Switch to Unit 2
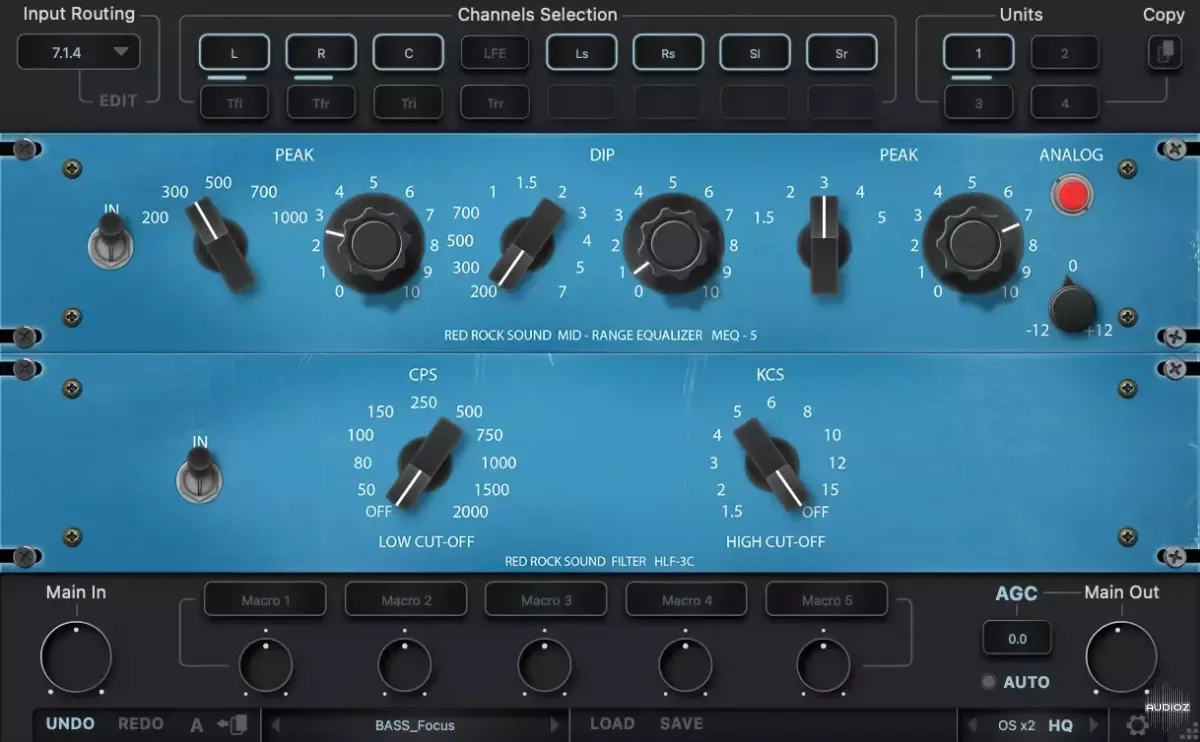Viewport: 1200px width, 742px height. [x=1065, y=53]
